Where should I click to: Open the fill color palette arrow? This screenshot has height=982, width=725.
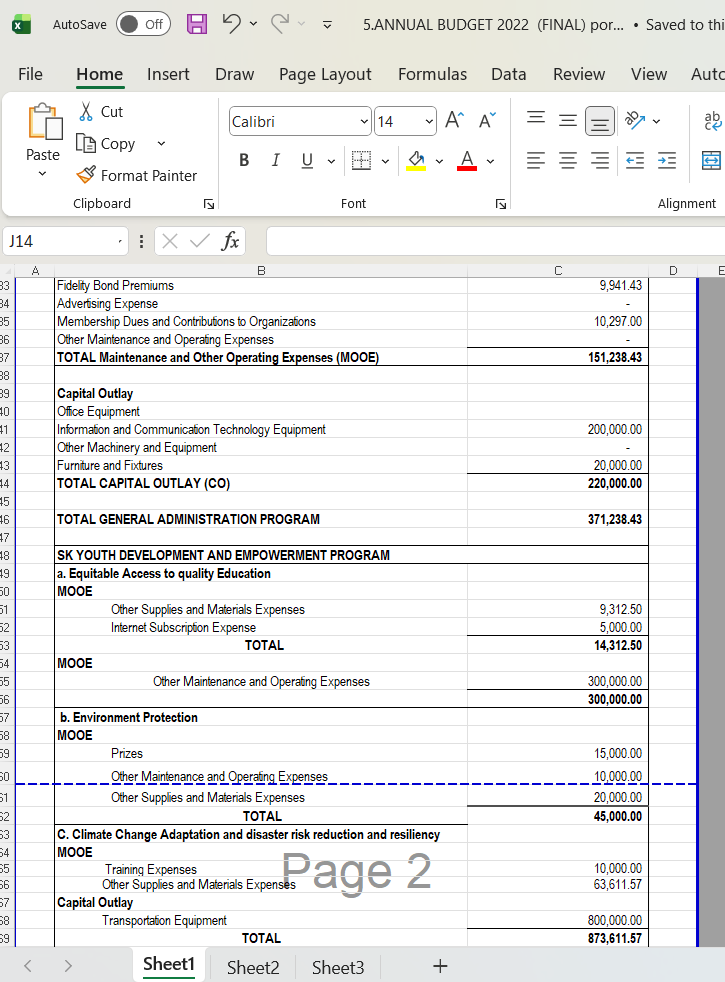click(x=440, y=161)
